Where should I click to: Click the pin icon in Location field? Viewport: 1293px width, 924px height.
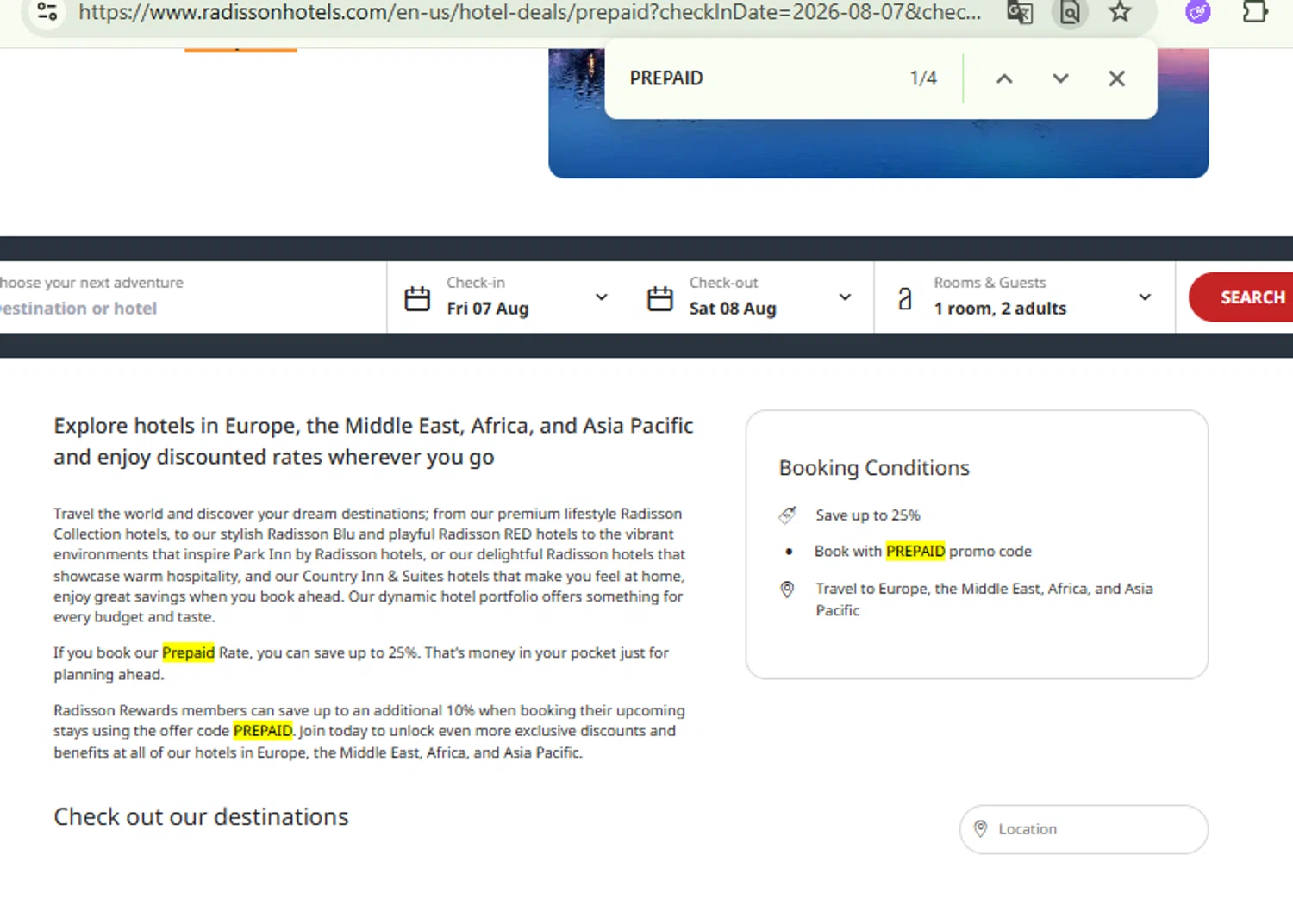[980, 828]
